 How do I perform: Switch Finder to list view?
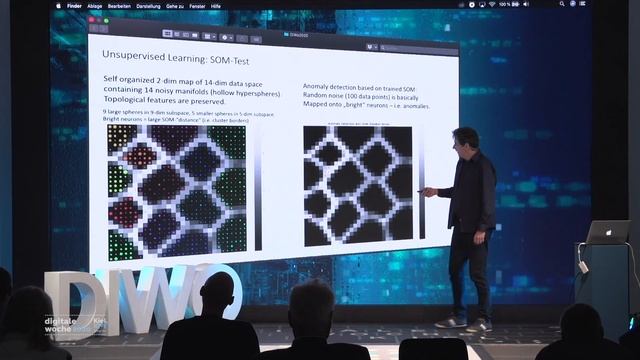pos(177,34)
